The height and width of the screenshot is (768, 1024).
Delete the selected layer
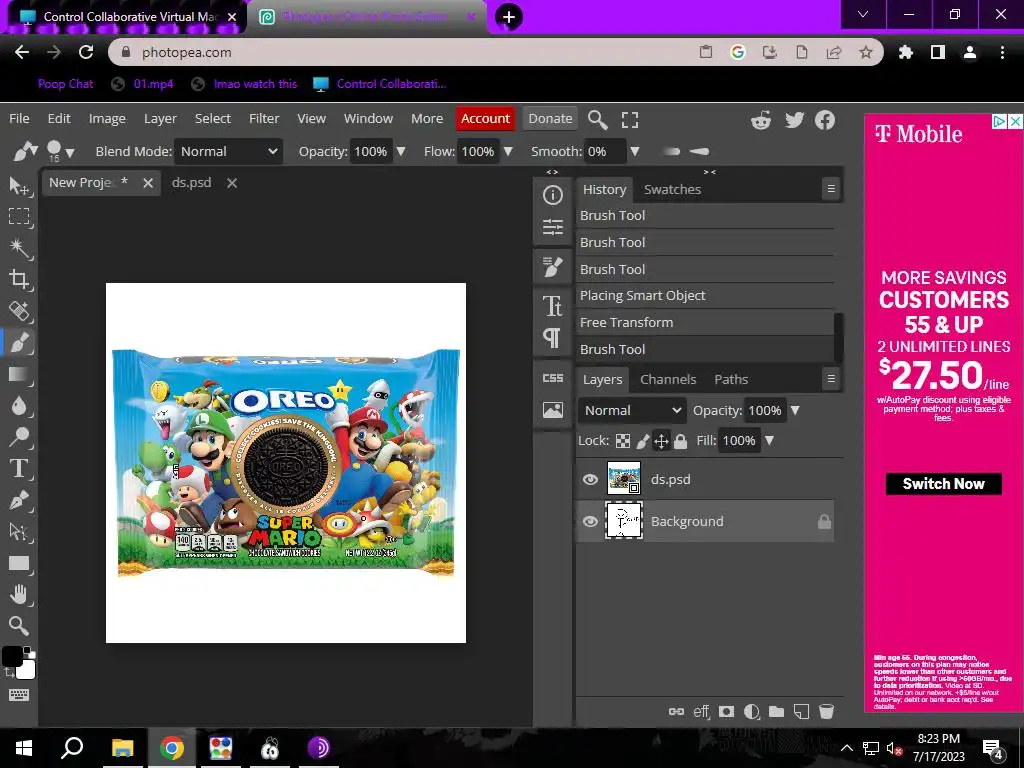point(826,711)
